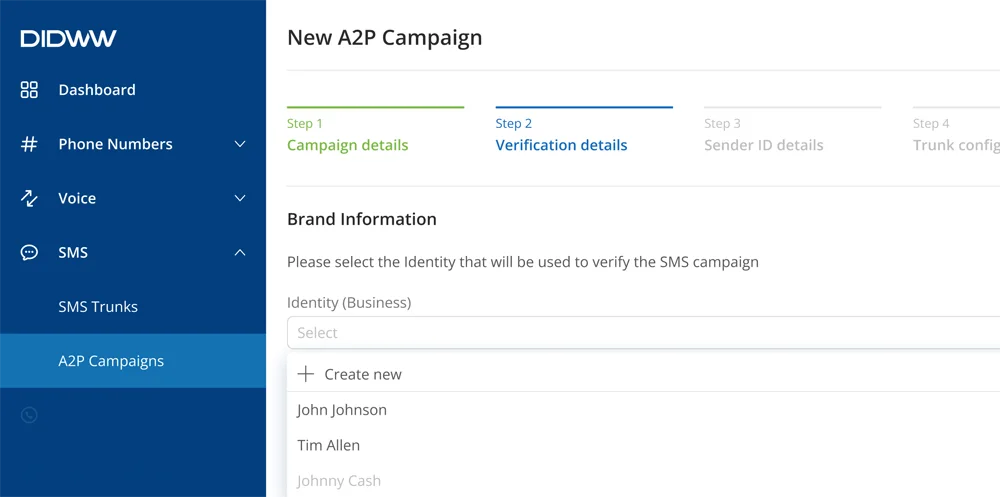
Task: Click the plus icon beside Create new
Action: 306,374
